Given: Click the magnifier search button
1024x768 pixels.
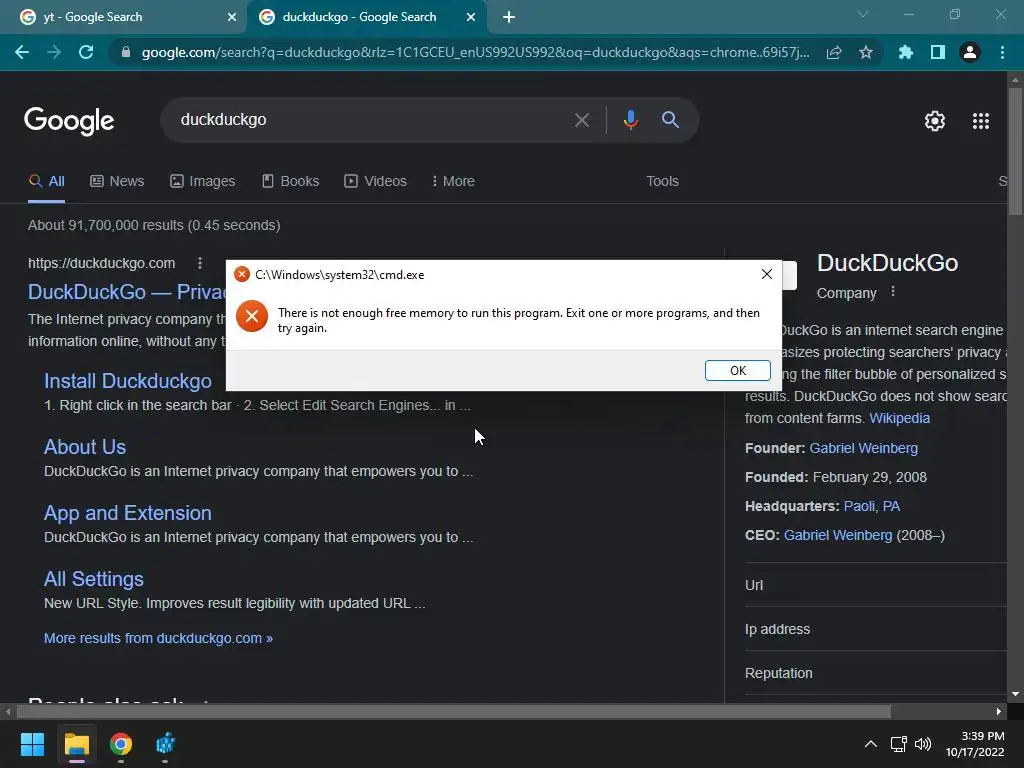Looking at the screenshot, I should click(x=670, y=120).
